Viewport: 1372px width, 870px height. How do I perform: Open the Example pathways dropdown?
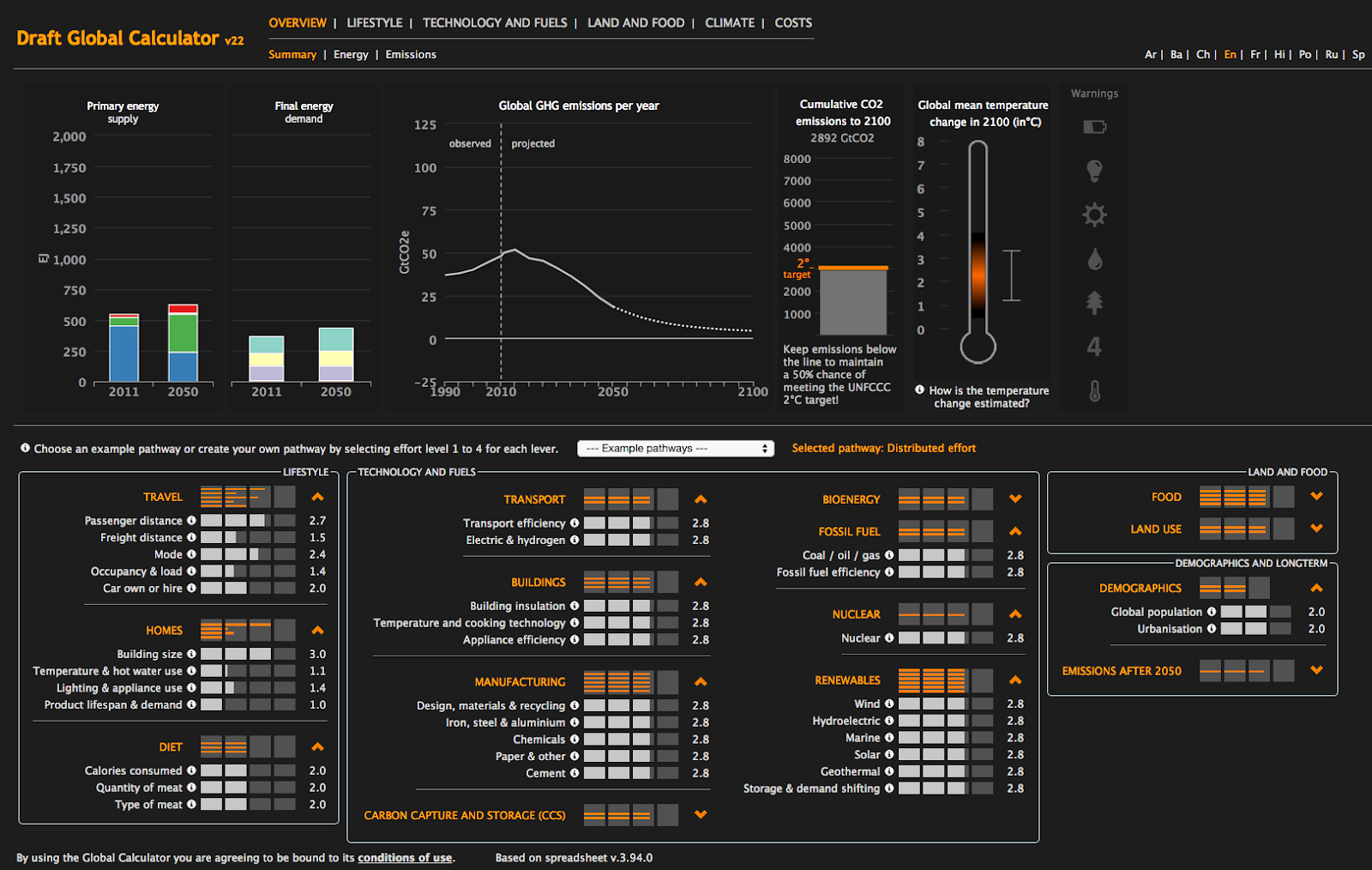tap(676, 449)
